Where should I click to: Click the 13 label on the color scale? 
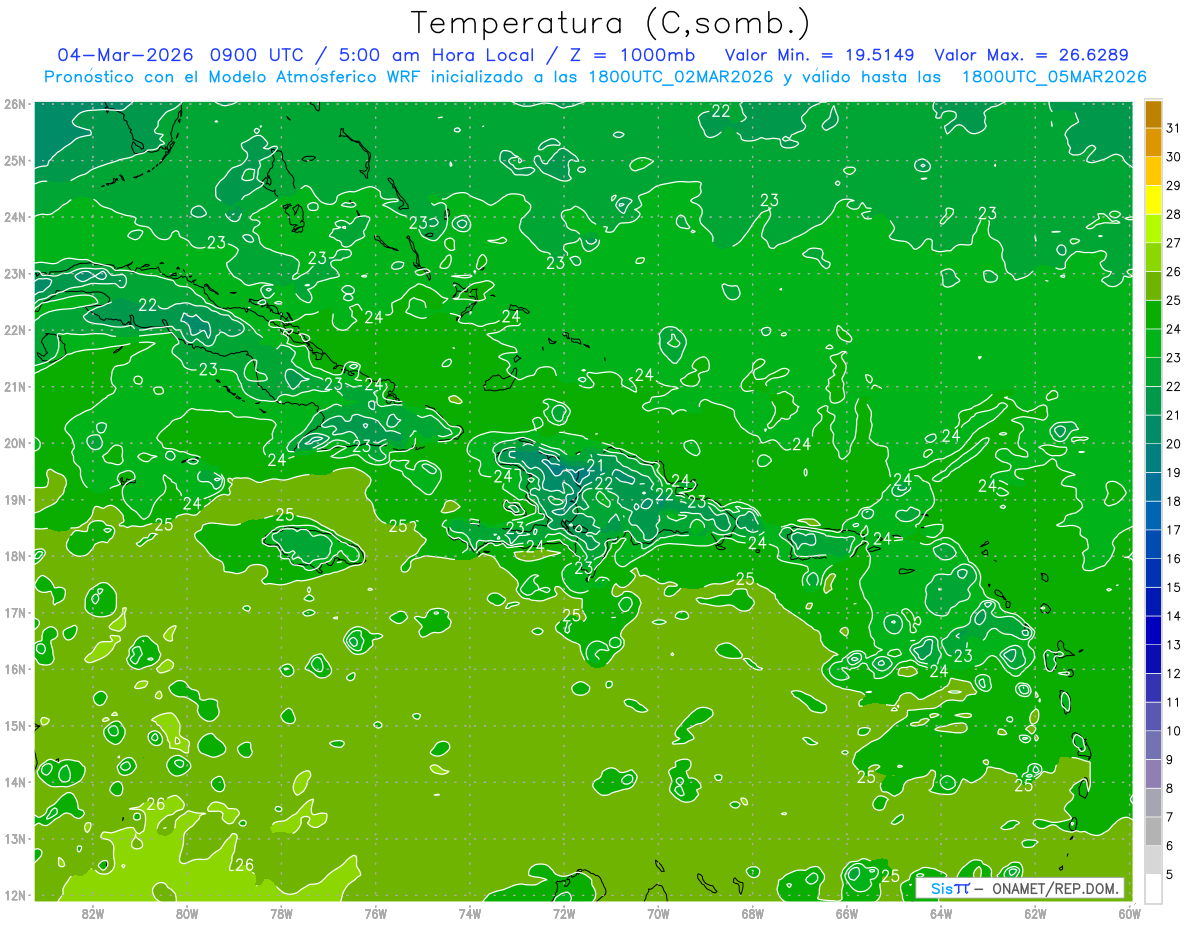1173,644
